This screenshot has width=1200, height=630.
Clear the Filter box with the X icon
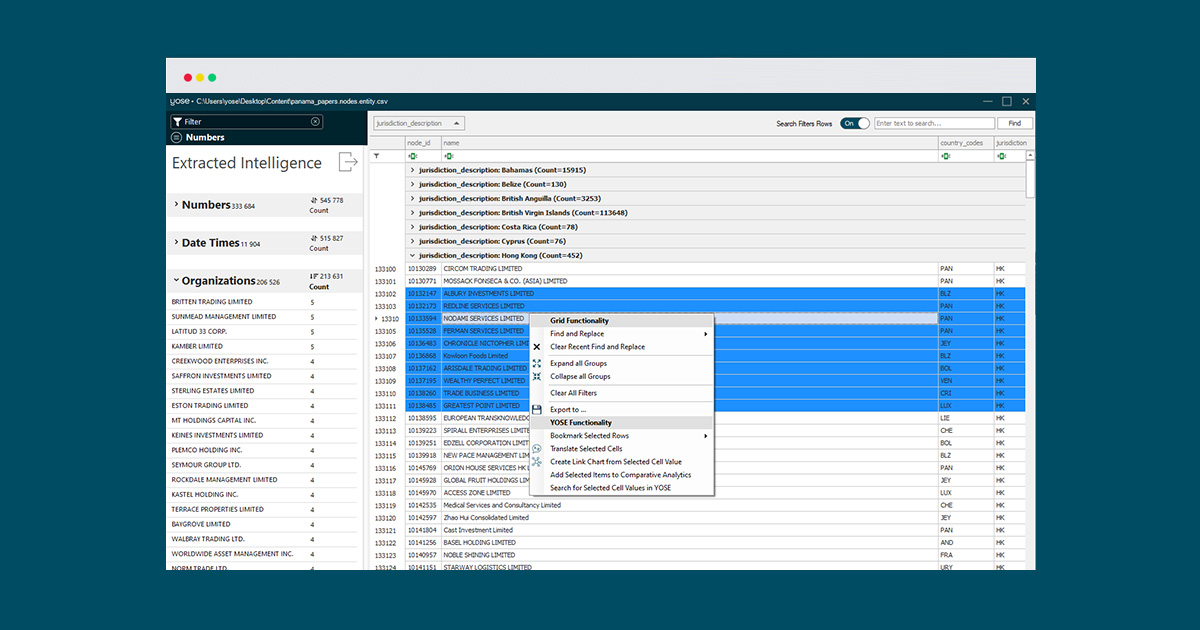[x=315, y=122]
